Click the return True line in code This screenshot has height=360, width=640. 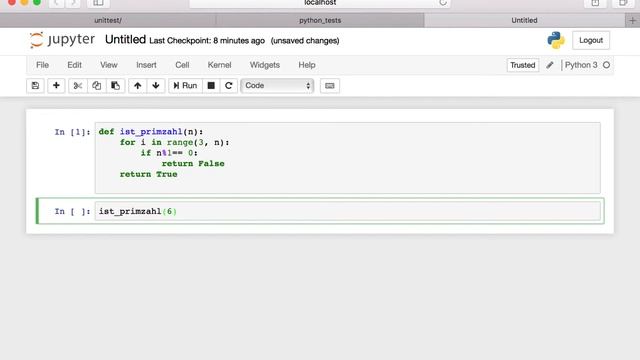(149, 174)
